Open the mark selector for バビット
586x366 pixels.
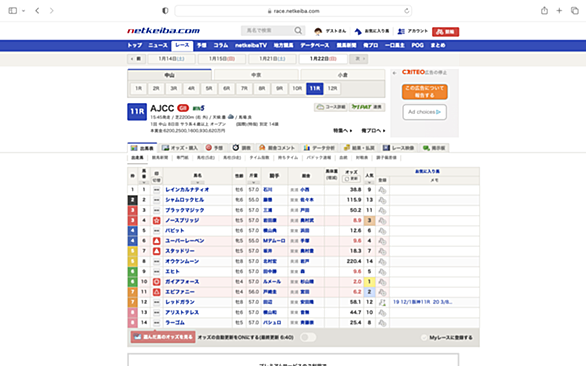(x=157, y=231)
